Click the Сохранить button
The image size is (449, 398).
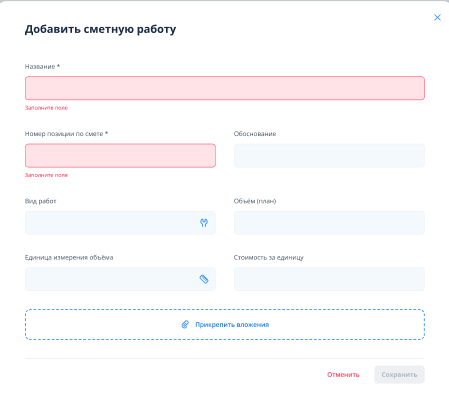coord(399,375)
